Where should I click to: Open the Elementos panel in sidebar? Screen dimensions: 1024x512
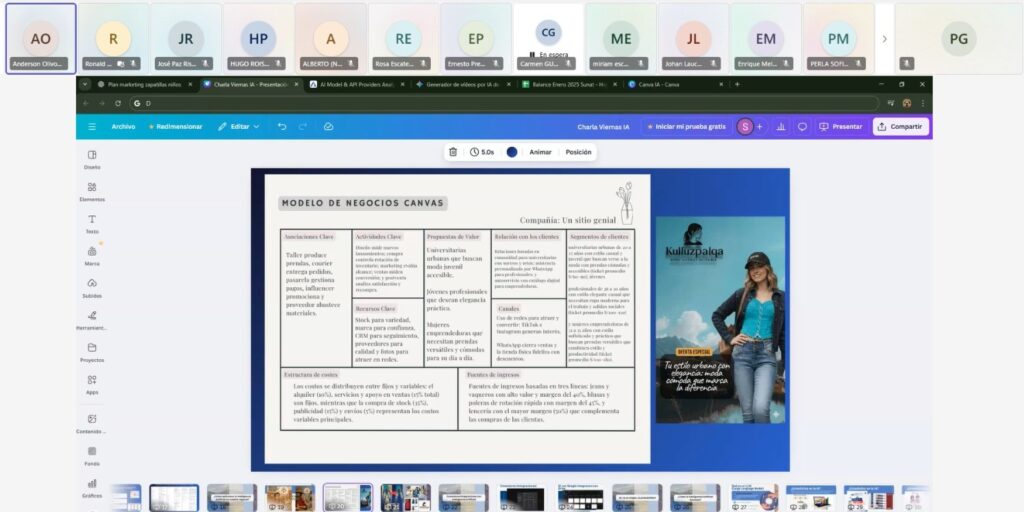(x=92, y=191)
